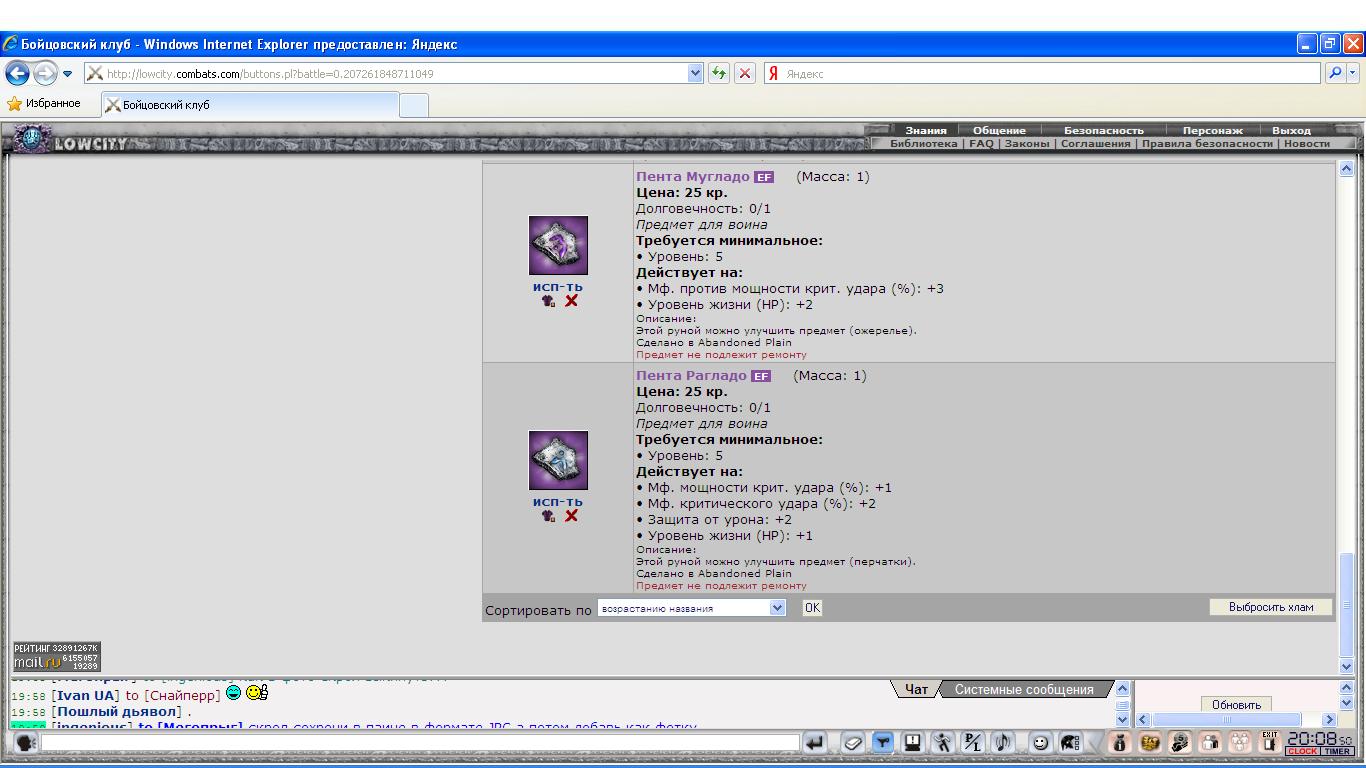This screenshot has width=1366, height=768.
Task: Click the eraser clear-chat icon
Action: point(851,743)
